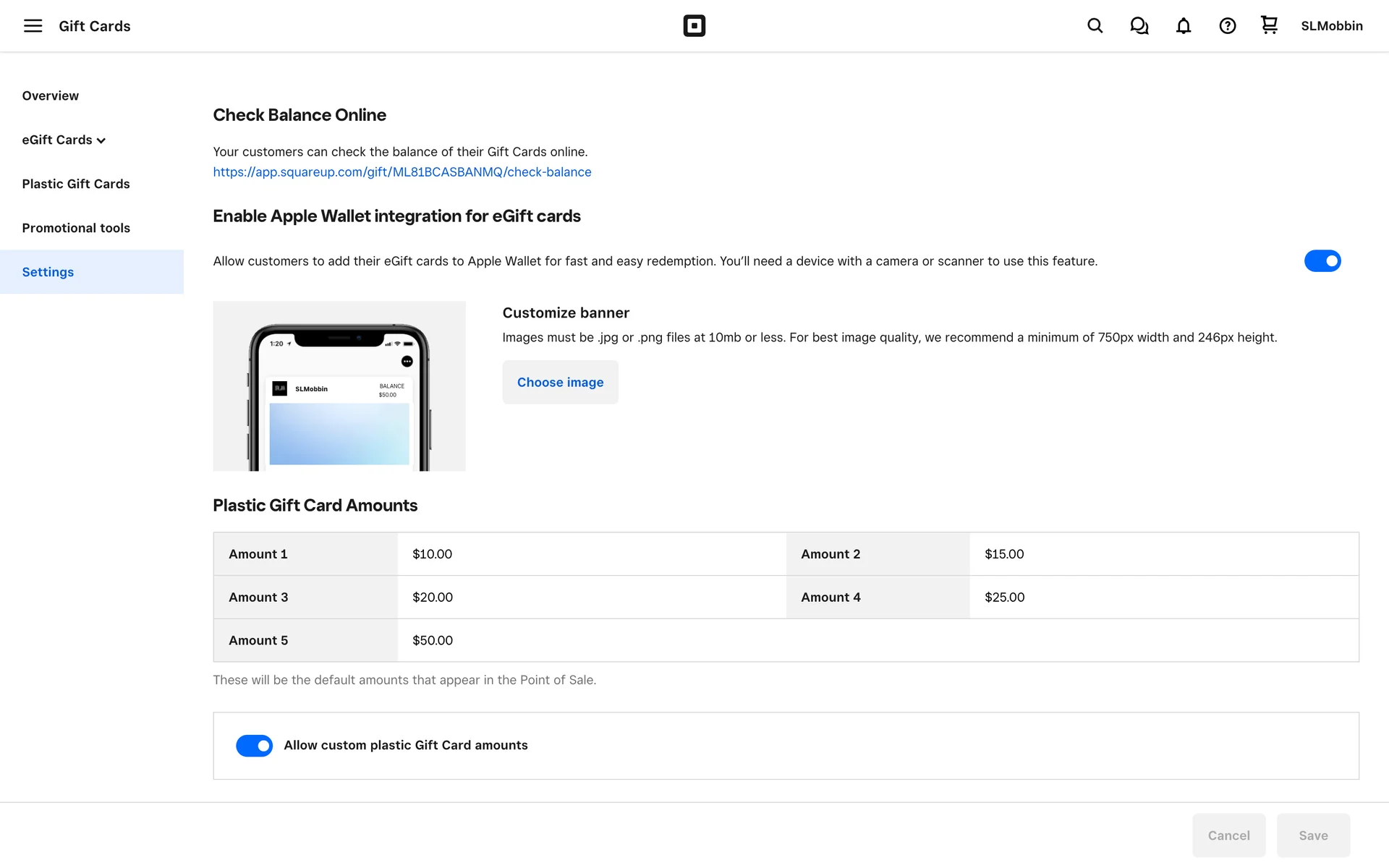The width and height of the screenshot is (1389, 868).
Task: Open the messages chat icon
Action: (1139, 26)
